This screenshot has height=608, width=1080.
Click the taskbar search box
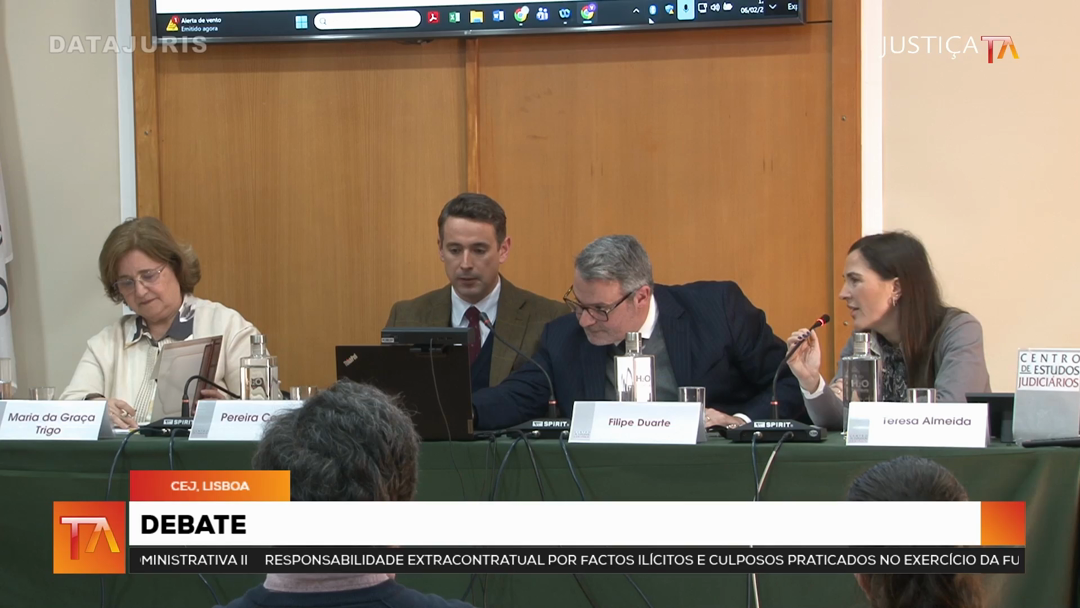(x=367, y=20)
